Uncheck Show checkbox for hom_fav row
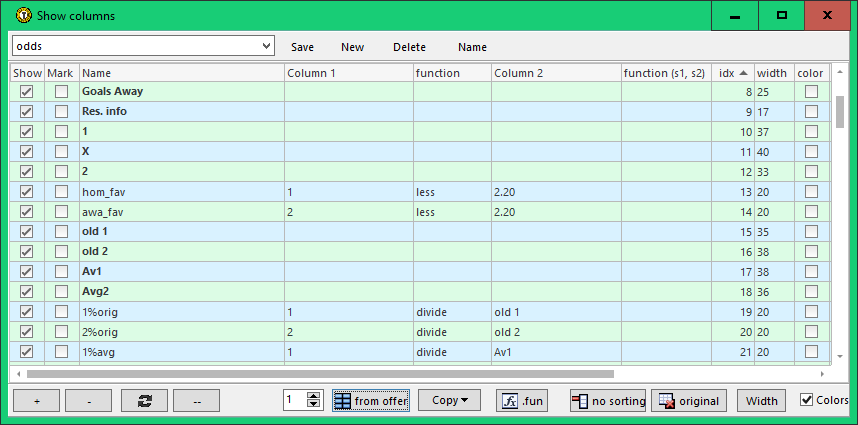Image resolution: width=858 pixels, height=425 pixels. click(27, 191)
